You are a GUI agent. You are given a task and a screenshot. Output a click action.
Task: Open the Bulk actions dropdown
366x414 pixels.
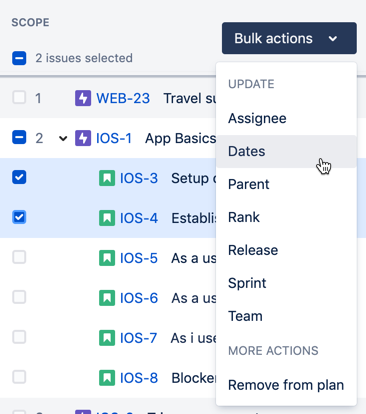tap(289, 38)
